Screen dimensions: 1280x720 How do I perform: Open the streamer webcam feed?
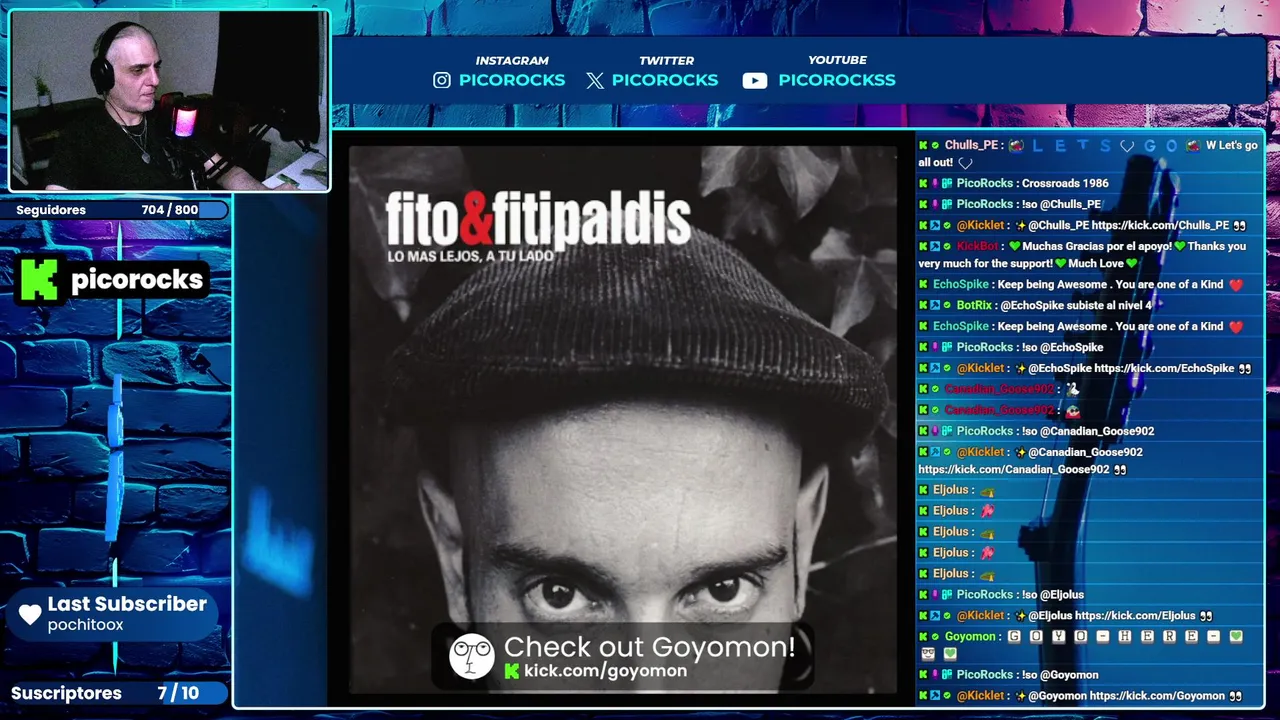[x=169, y=101]
